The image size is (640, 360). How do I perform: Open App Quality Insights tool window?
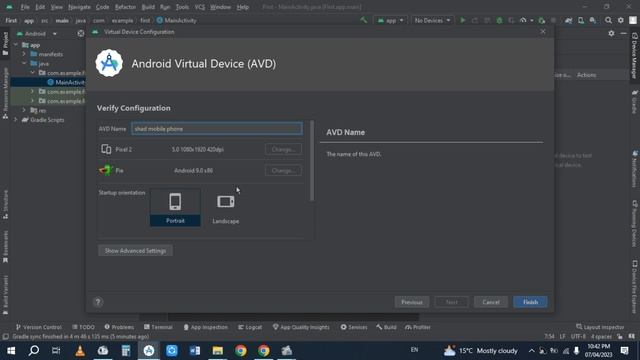pyautogui.click(x=301, y=327)
